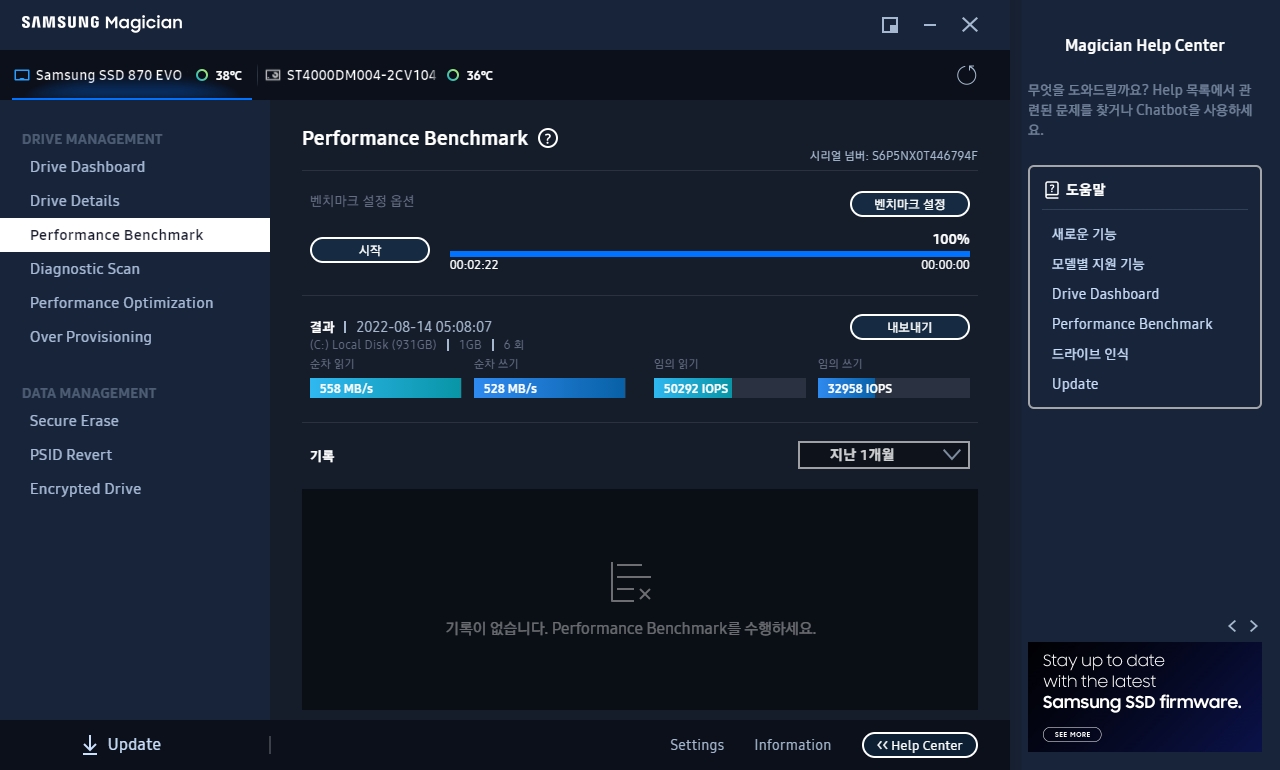Click the 100% progress value
This screenshot has width=1280, height=770.
point(950,239)
